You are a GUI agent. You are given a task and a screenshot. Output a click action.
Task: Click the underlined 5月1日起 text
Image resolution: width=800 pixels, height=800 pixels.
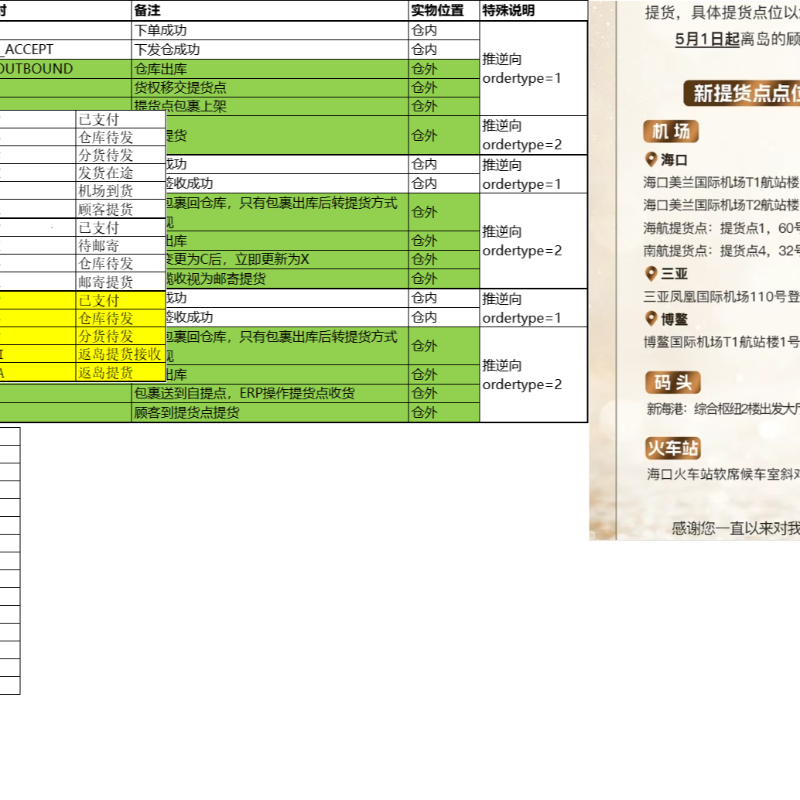click(707, 39)
